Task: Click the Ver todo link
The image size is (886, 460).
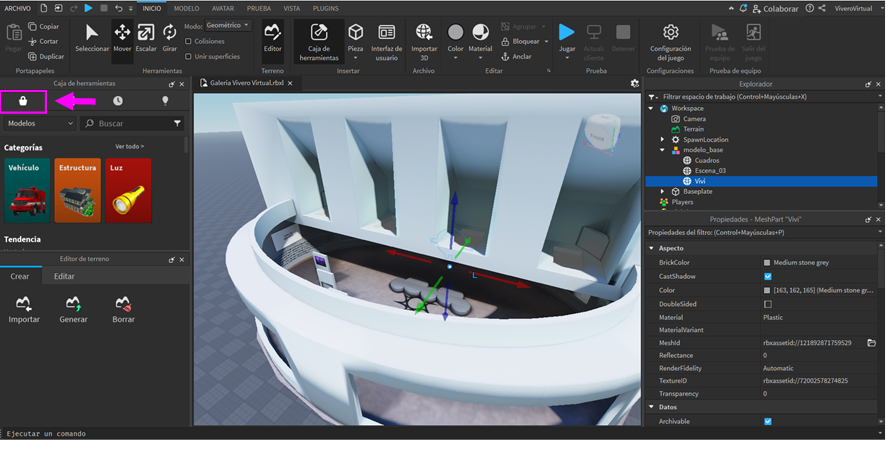Action: 129,147
